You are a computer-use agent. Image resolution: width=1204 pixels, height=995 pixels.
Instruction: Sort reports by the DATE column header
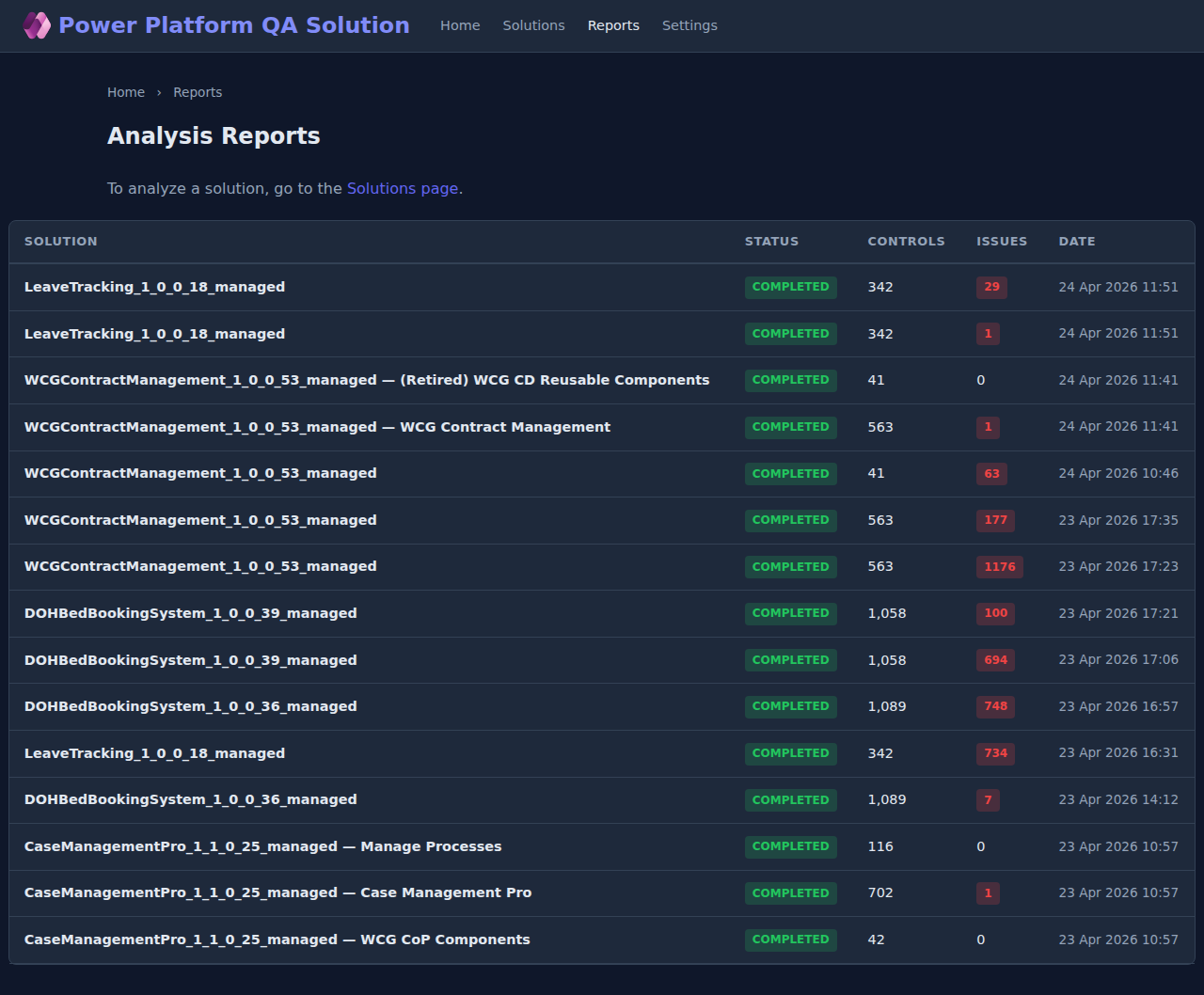1076,241
